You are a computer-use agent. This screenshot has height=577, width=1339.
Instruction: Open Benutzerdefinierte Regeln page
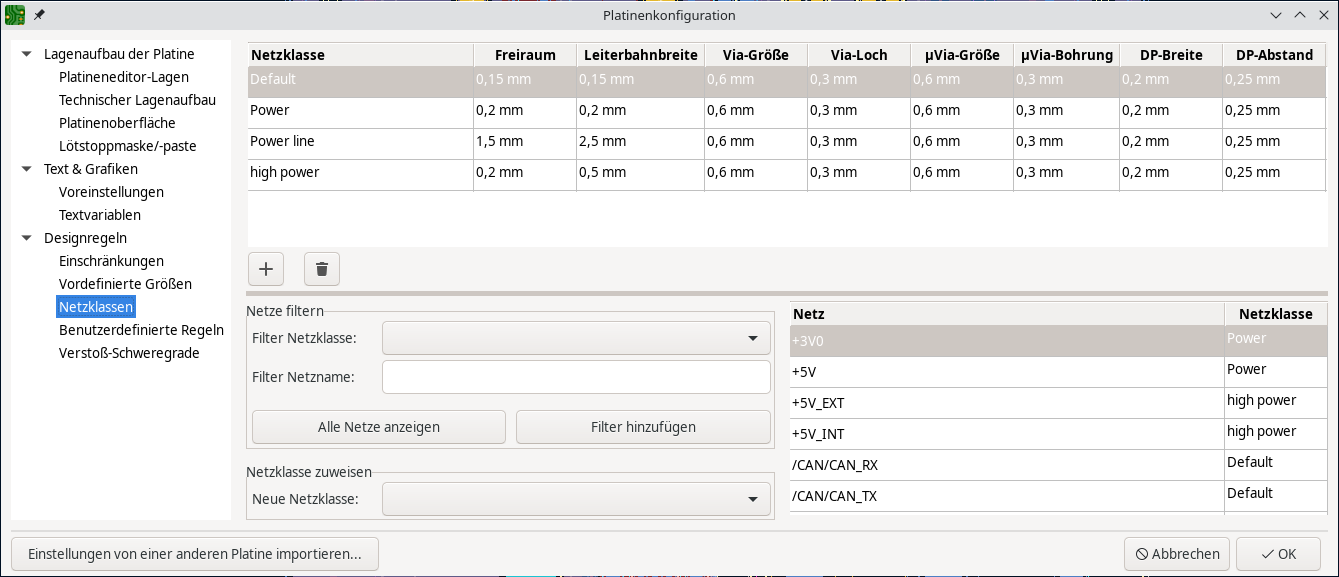coord(141,330)
